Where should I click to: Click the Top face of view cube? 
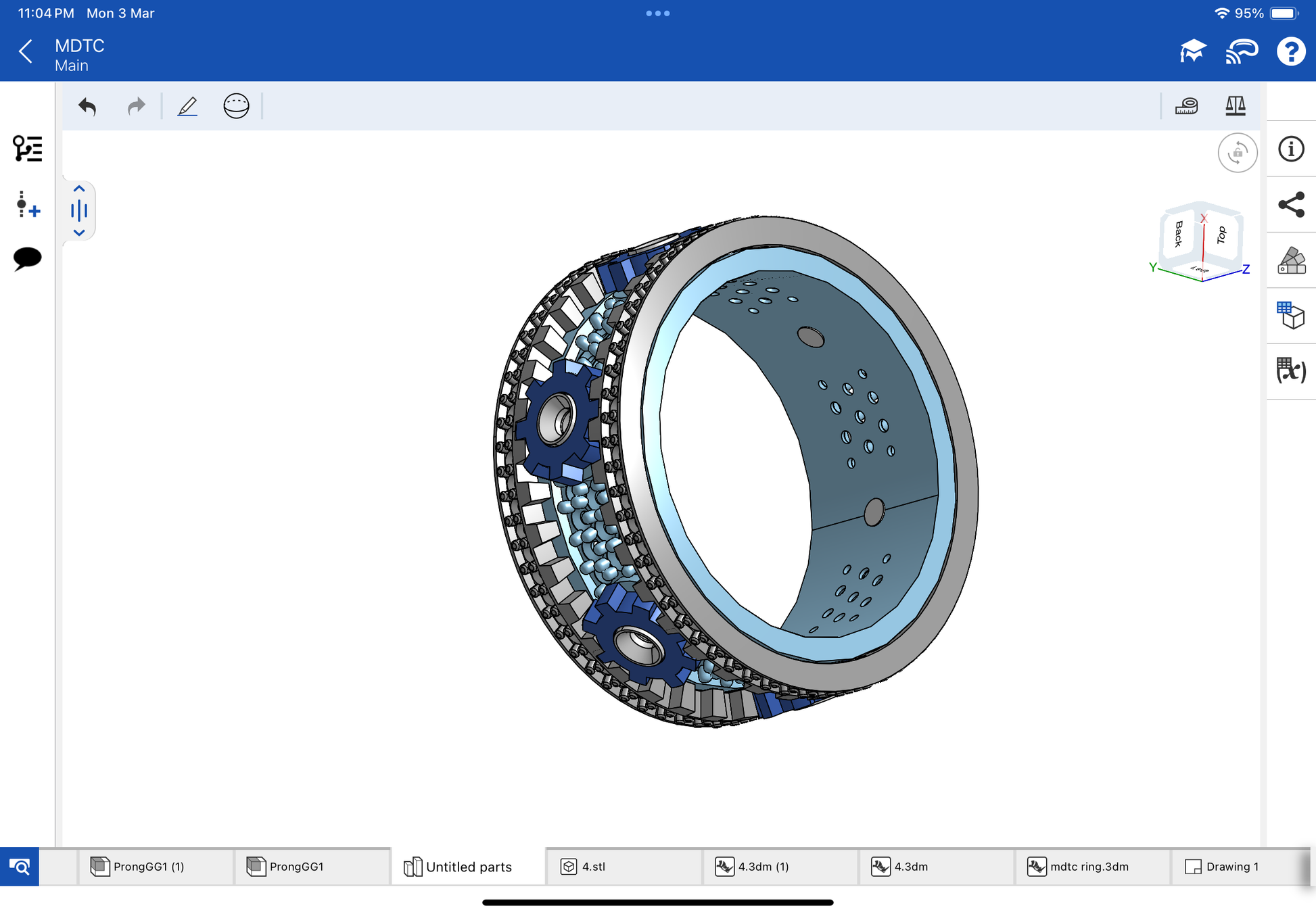coord(1221,235)
